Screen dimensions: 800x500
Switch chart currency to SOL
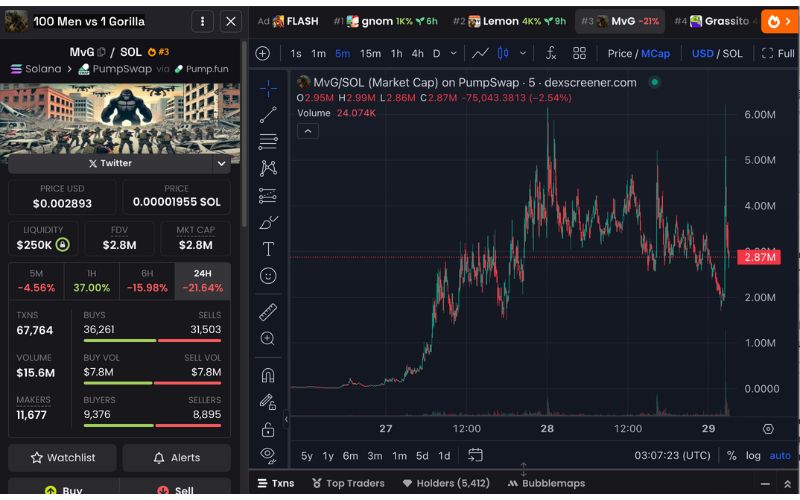point(733,53)
